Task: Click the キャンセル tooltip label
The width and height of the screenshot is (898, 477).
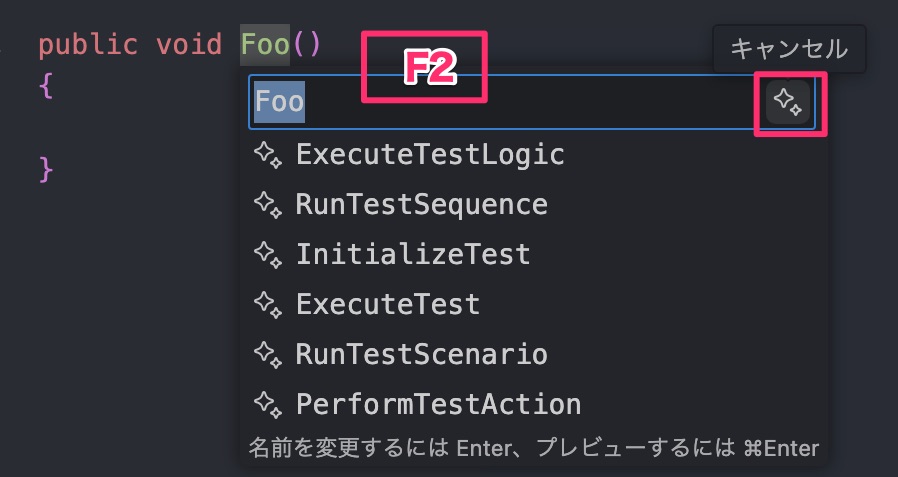Action: click(789, 49)
